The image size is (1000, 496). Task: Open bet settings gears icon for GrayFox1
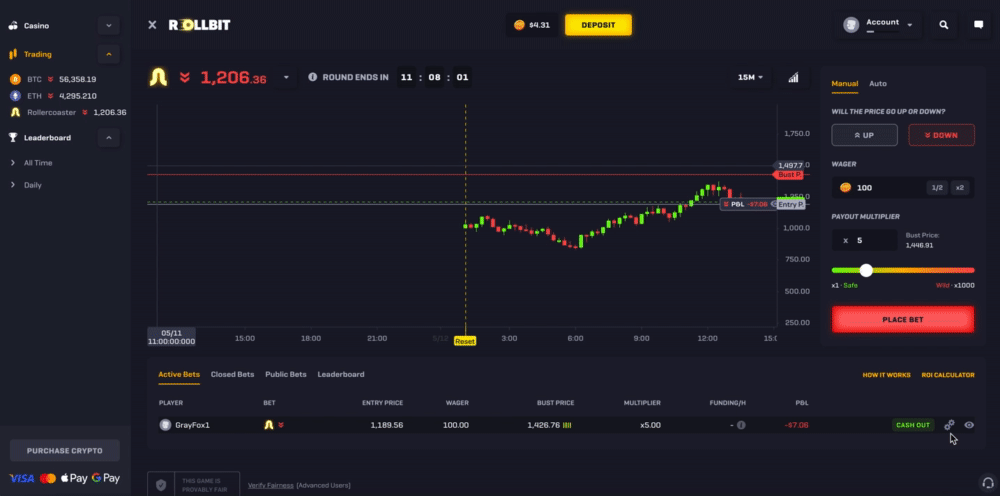(x=950, y=425)
